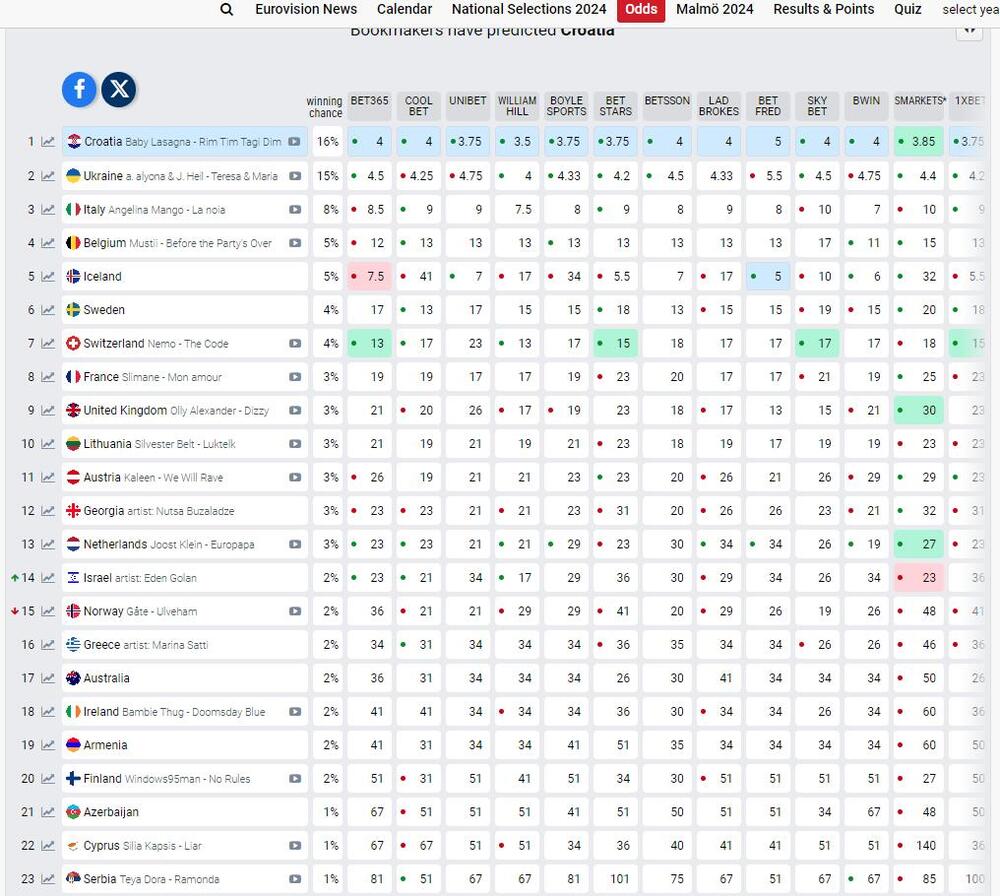1000x896 pixels.
Task: Open the odds history chart for Croatia
Action: coord(48,142)
